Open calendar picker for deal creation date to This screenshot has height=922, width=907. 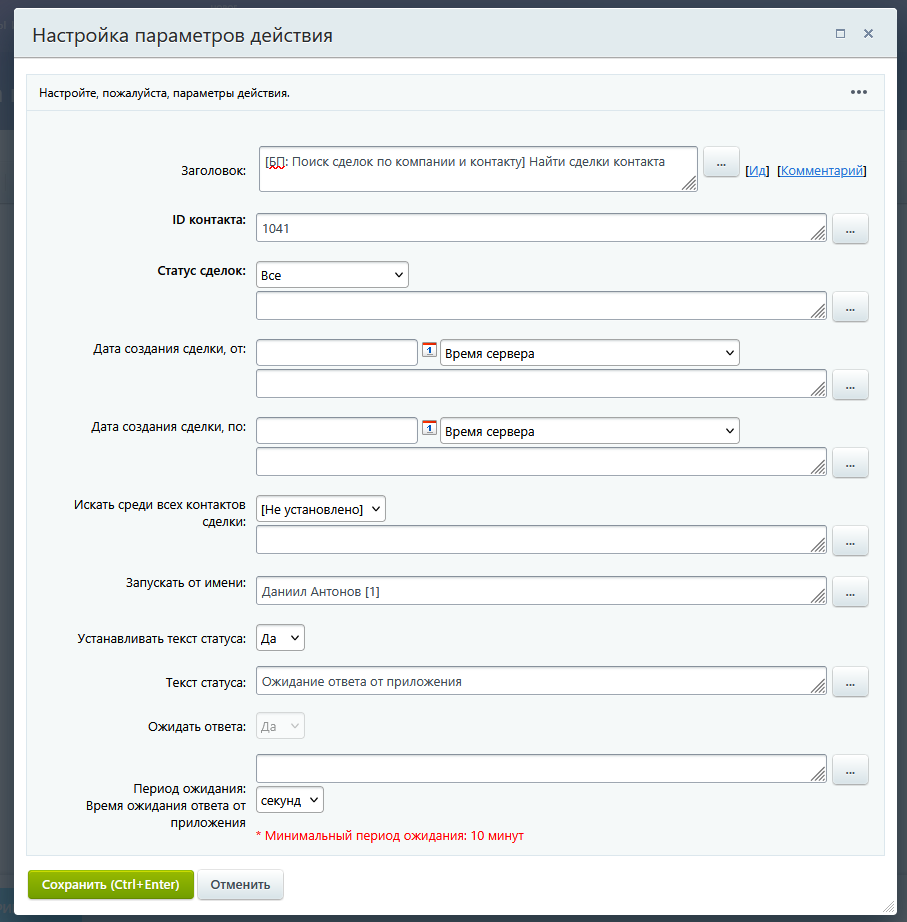click(x=429, y=428)
